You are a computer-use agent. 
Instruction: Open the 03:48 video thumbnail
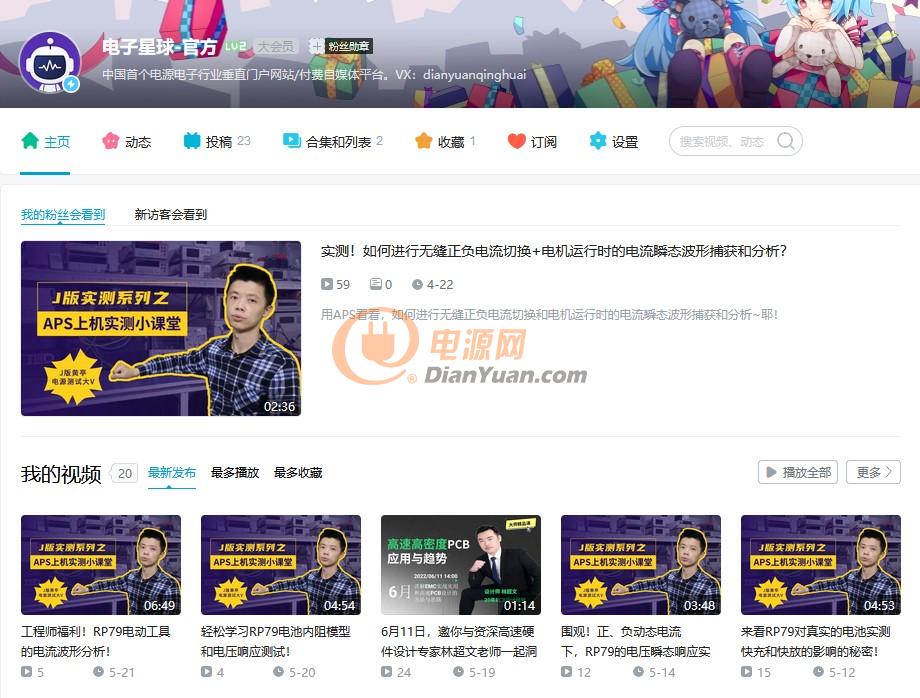[x=641, y=565]
